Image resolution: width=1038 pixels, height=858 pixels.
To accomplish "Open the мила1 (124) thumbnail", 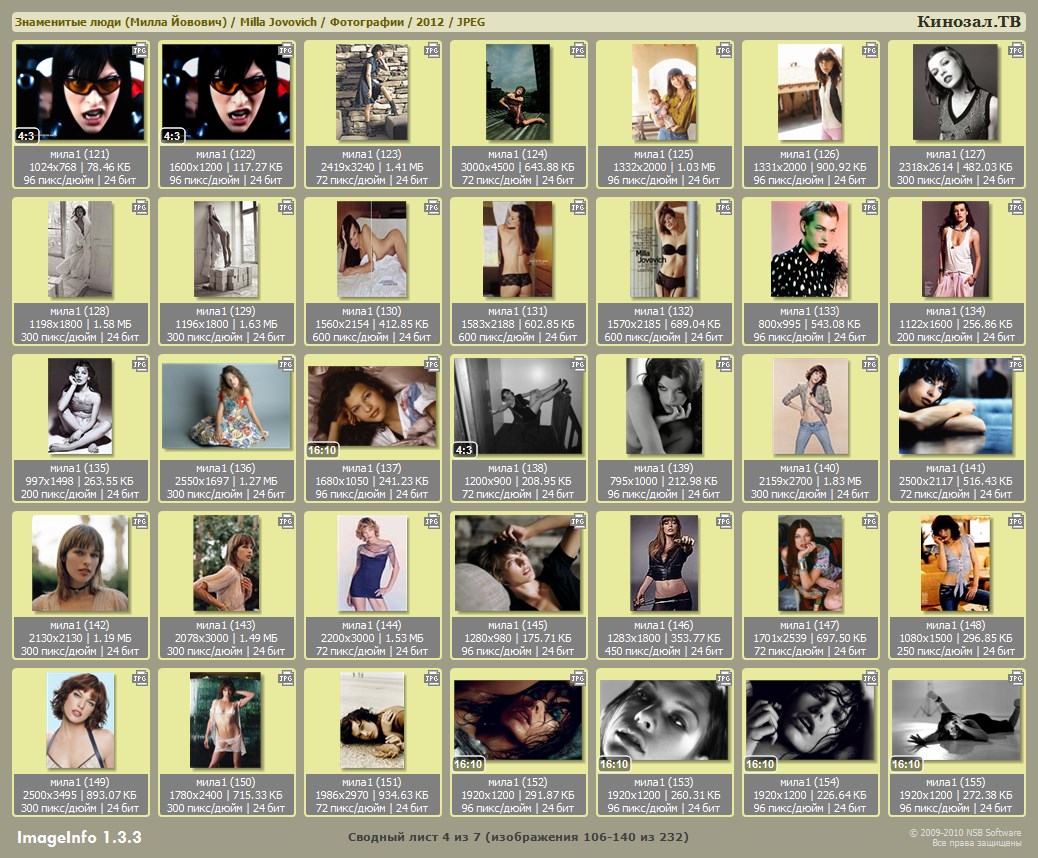I will 517,92.
